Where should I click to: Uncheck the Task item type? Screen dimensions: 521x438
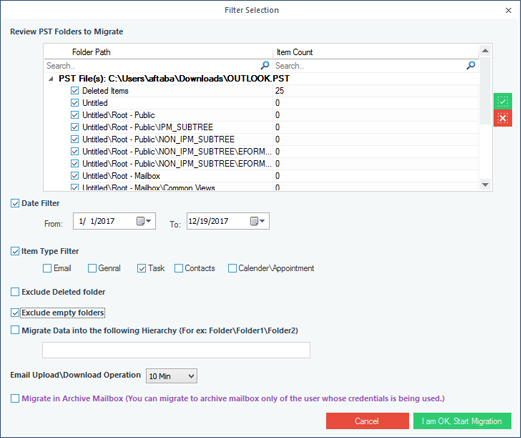pos(142,268)
